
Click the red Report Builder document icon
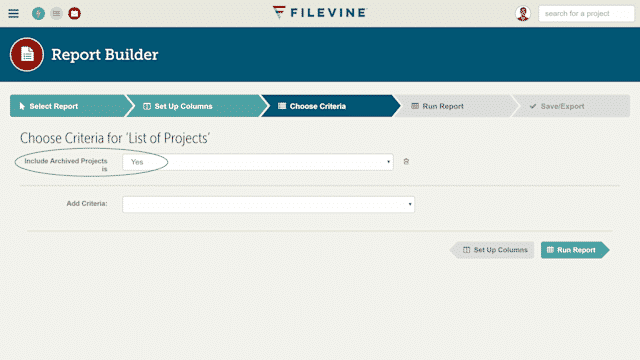click(x=27, y=54)
